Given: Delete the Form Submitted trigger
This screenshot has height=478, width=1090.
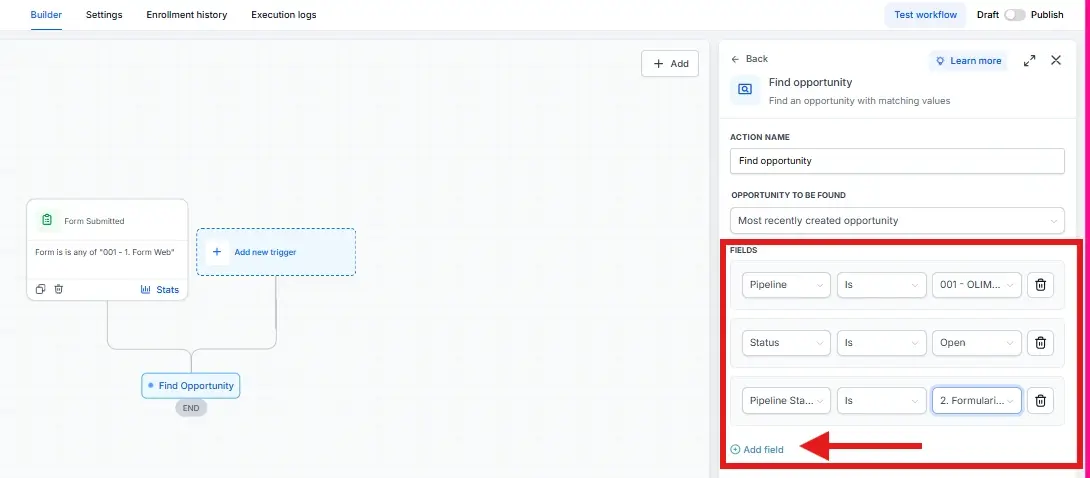Looking at the screenshot, I should tap(59, 289).
